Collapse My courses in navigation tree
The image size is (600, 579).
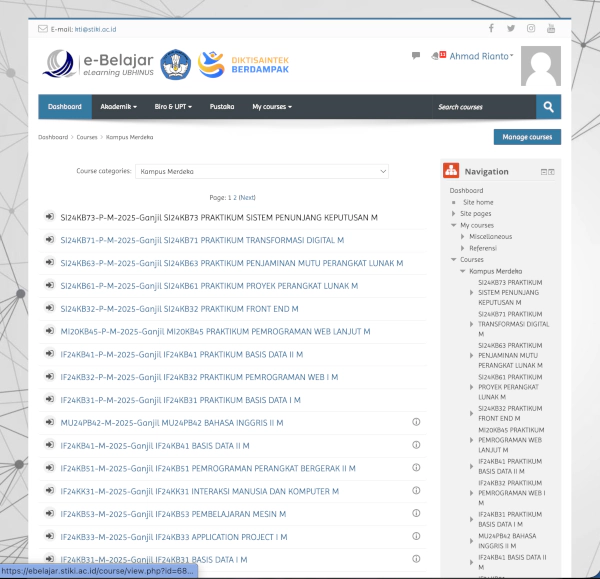453,225
